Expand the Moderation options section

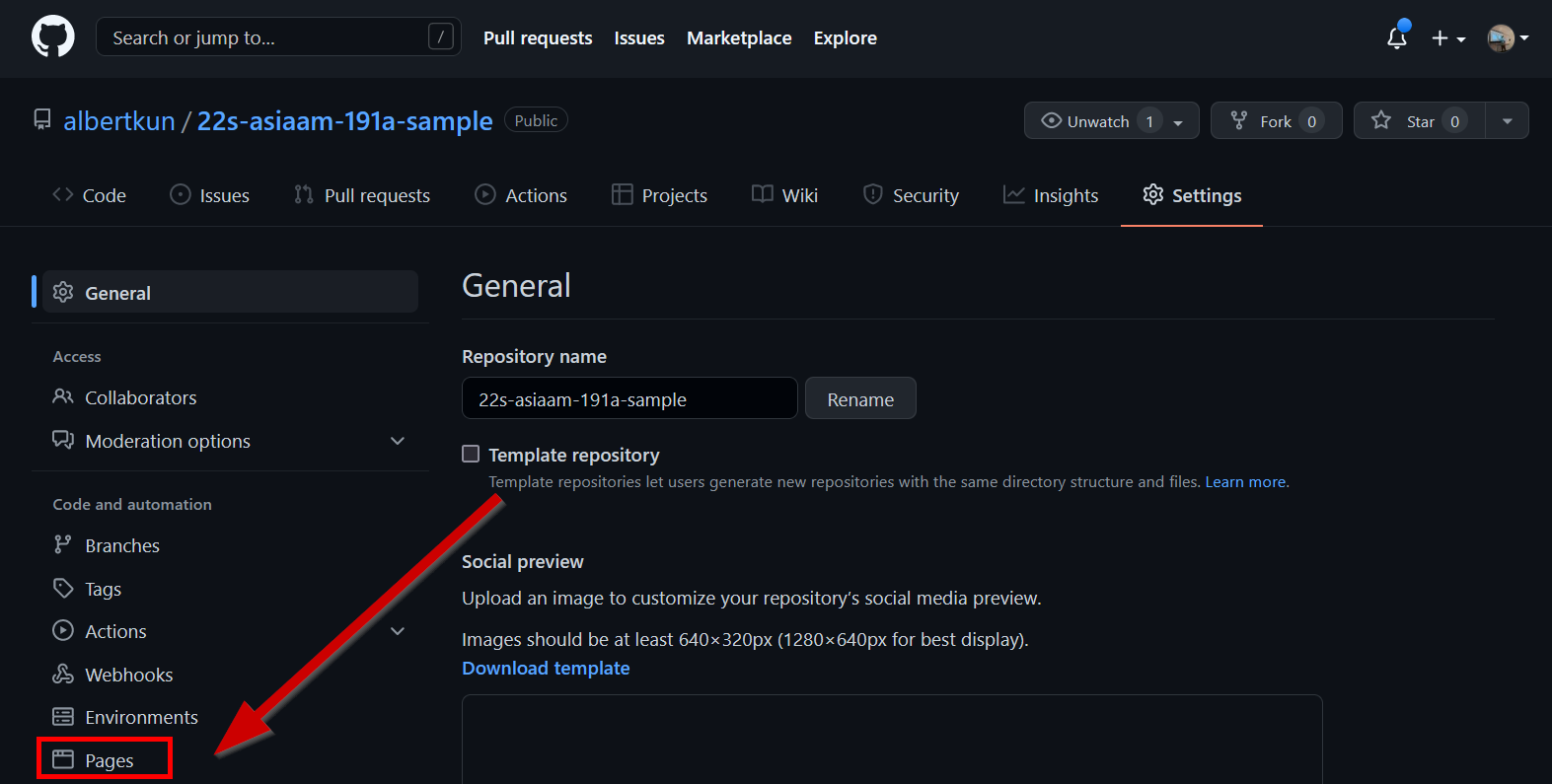pyautogui.click(x=398, y=441)
